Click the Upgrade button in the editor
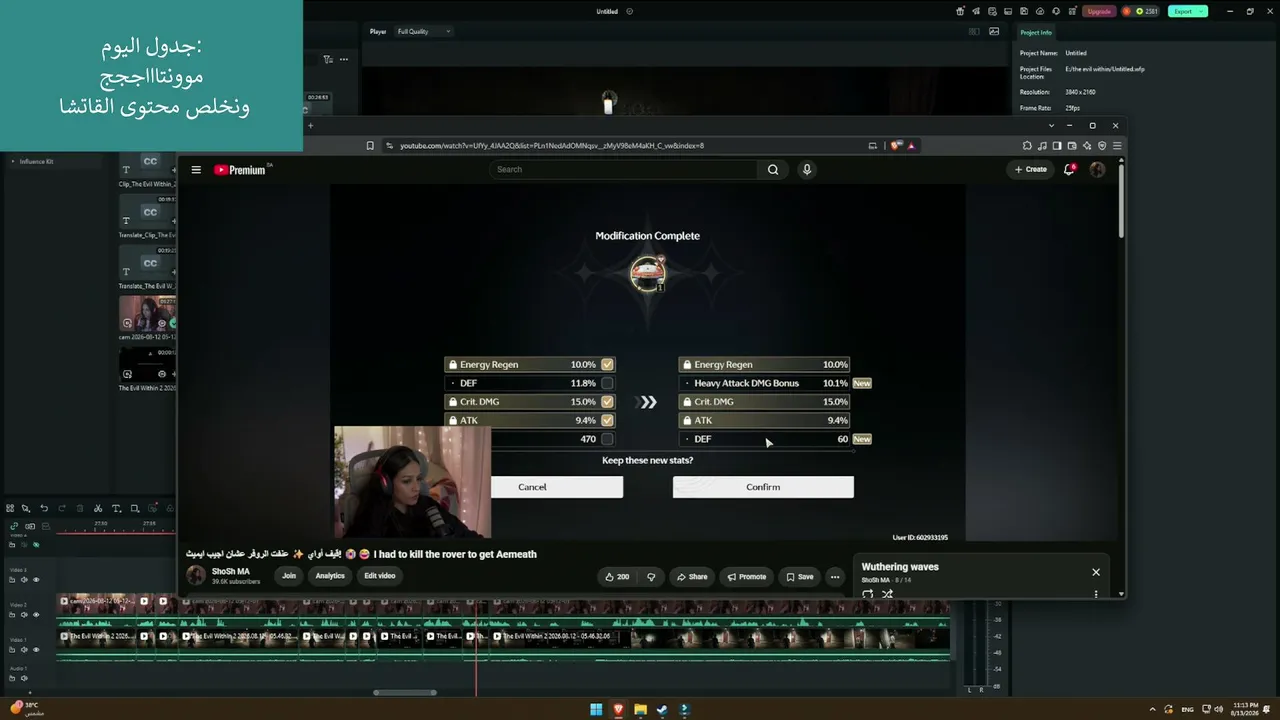 coord(1099,12)
